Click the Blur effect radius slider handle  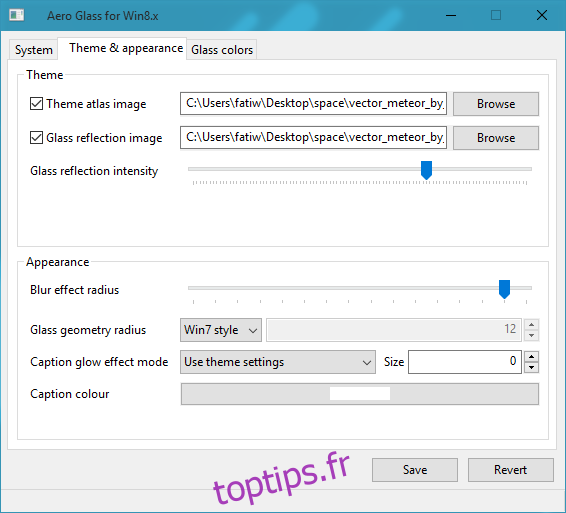pyautogui.click(x=504, y=289)
